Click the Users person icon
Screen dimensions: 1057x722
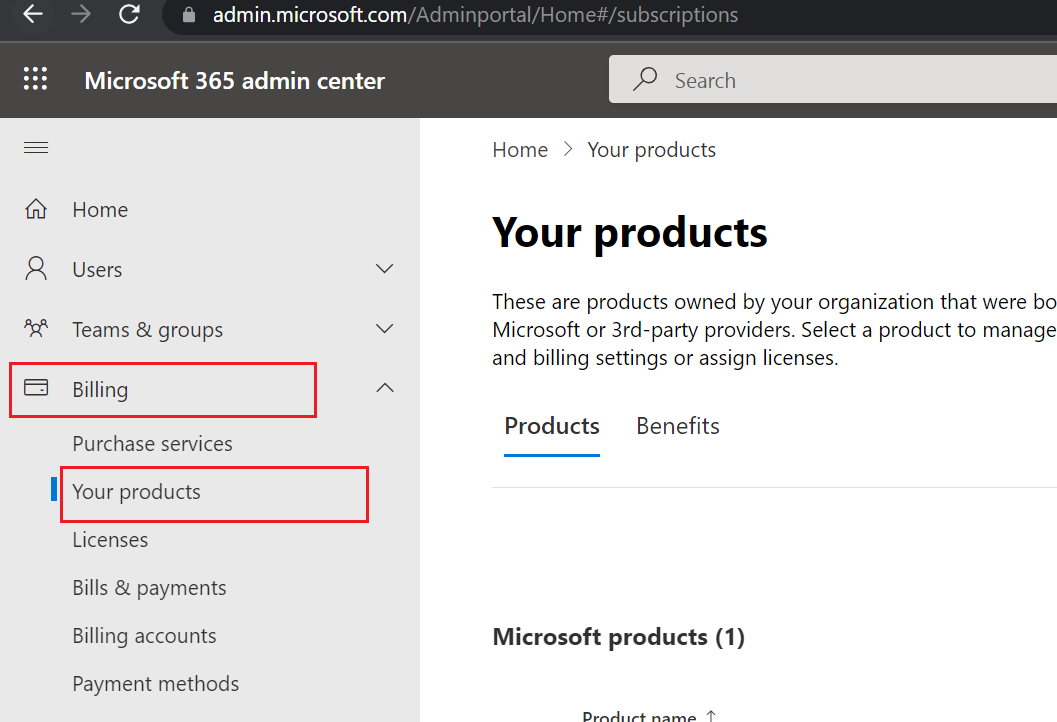tap(36, 269)
